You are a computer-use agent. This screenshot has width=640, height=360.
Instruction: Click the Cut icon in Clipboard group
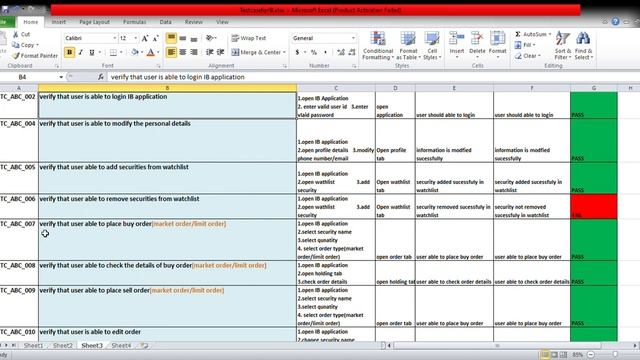pyautogui.click(x=16, y=34)
